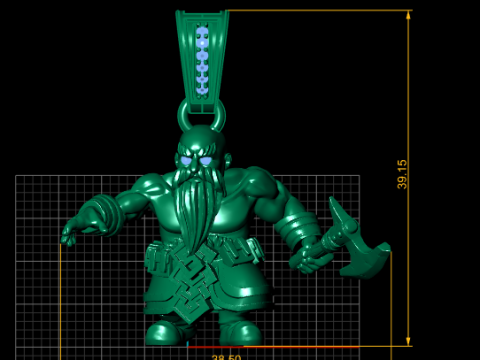The image size is (480, 360).
Task: Click the red horizontal axis line at the bottom
Action: click(273, 347)
